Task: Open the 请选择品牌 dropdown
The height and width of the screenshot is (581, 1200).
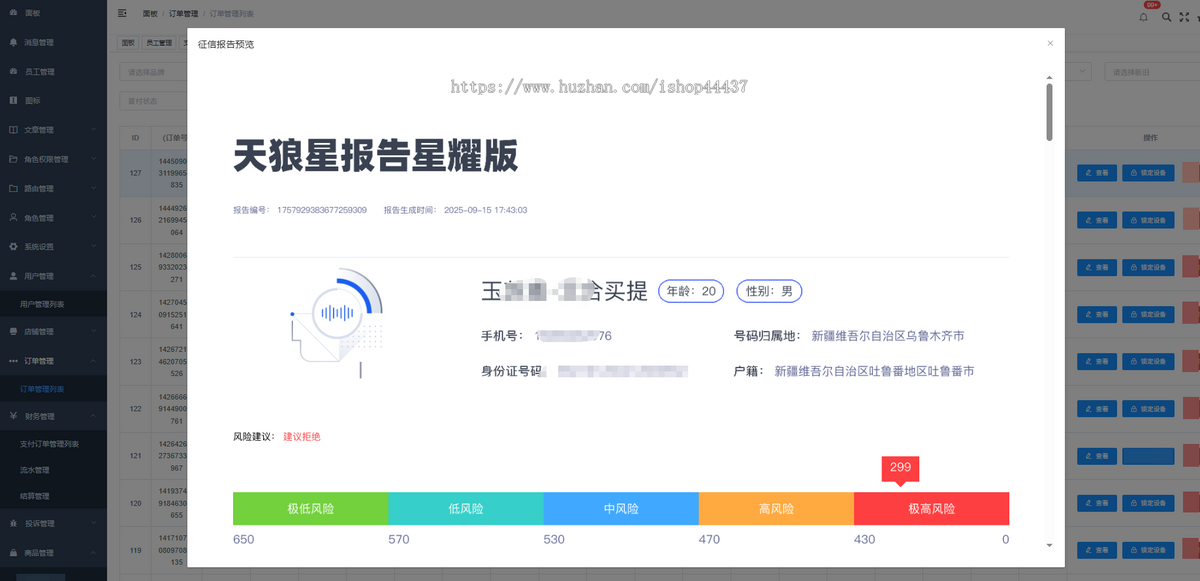Action: pos(152,72)
